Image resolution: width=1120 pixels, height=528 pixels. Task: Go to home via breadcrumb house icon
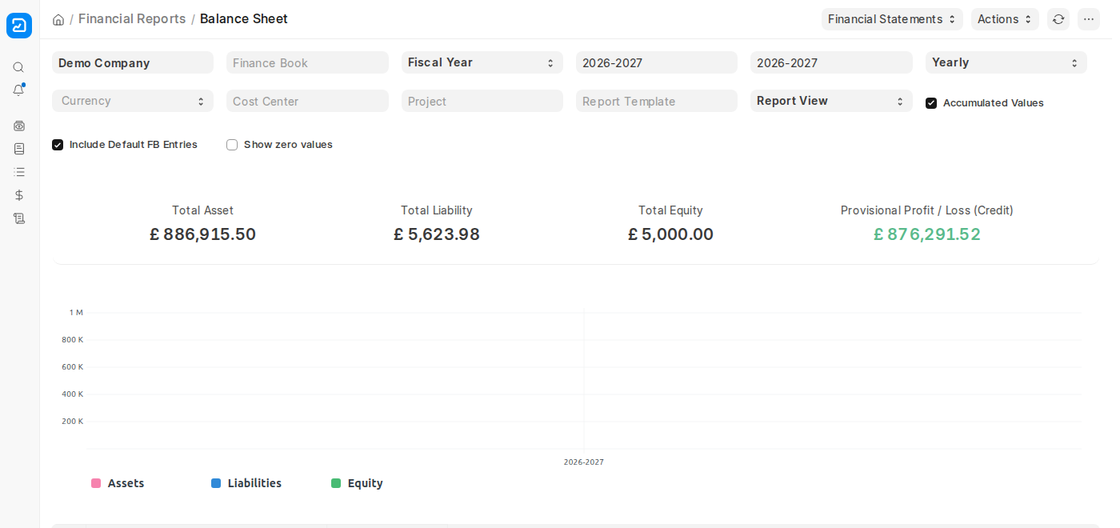pos(59,19)
